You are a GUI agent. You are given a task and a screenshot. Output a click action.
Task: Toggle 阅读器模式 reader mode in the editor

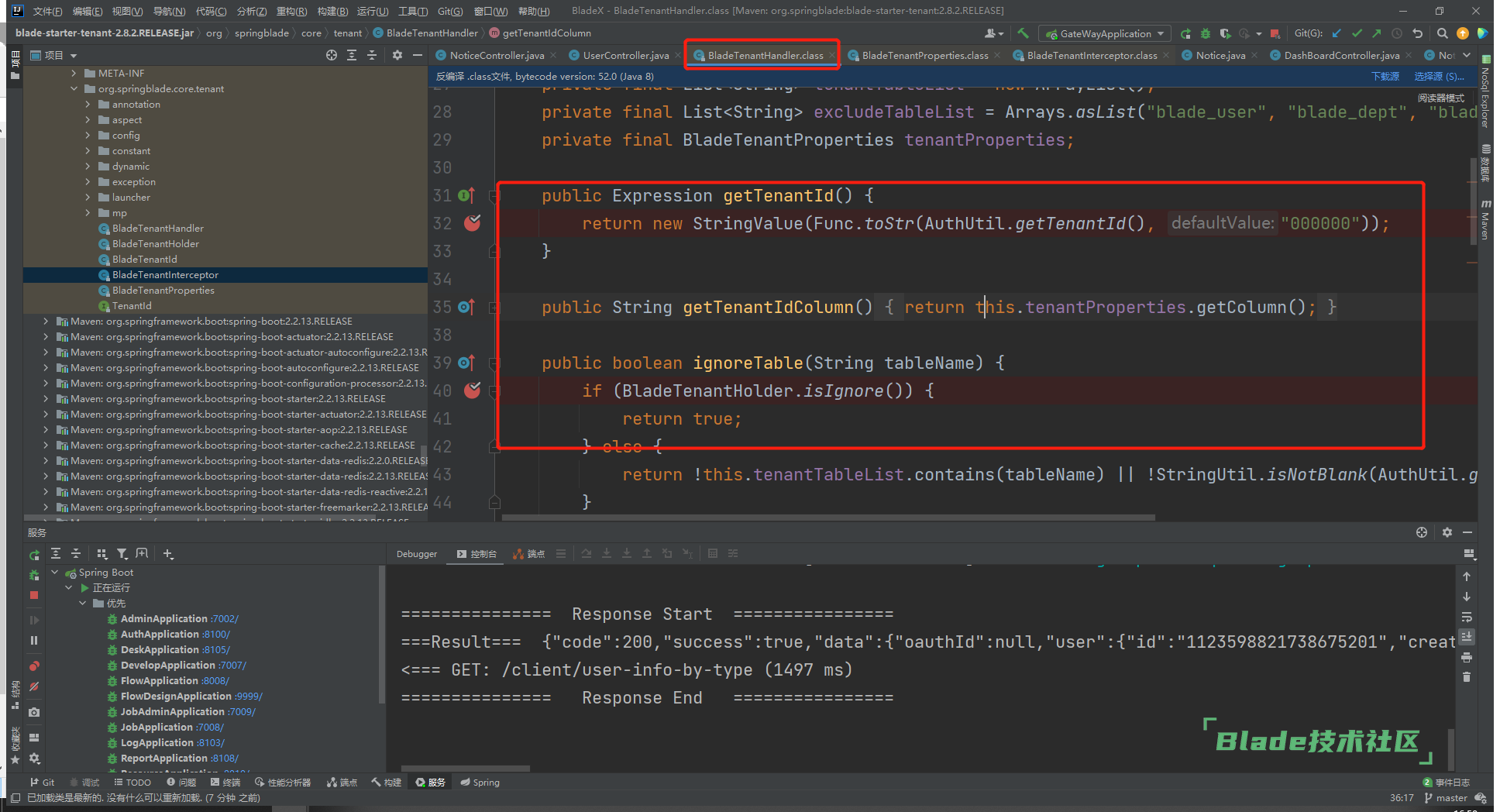coord(1441,98)
